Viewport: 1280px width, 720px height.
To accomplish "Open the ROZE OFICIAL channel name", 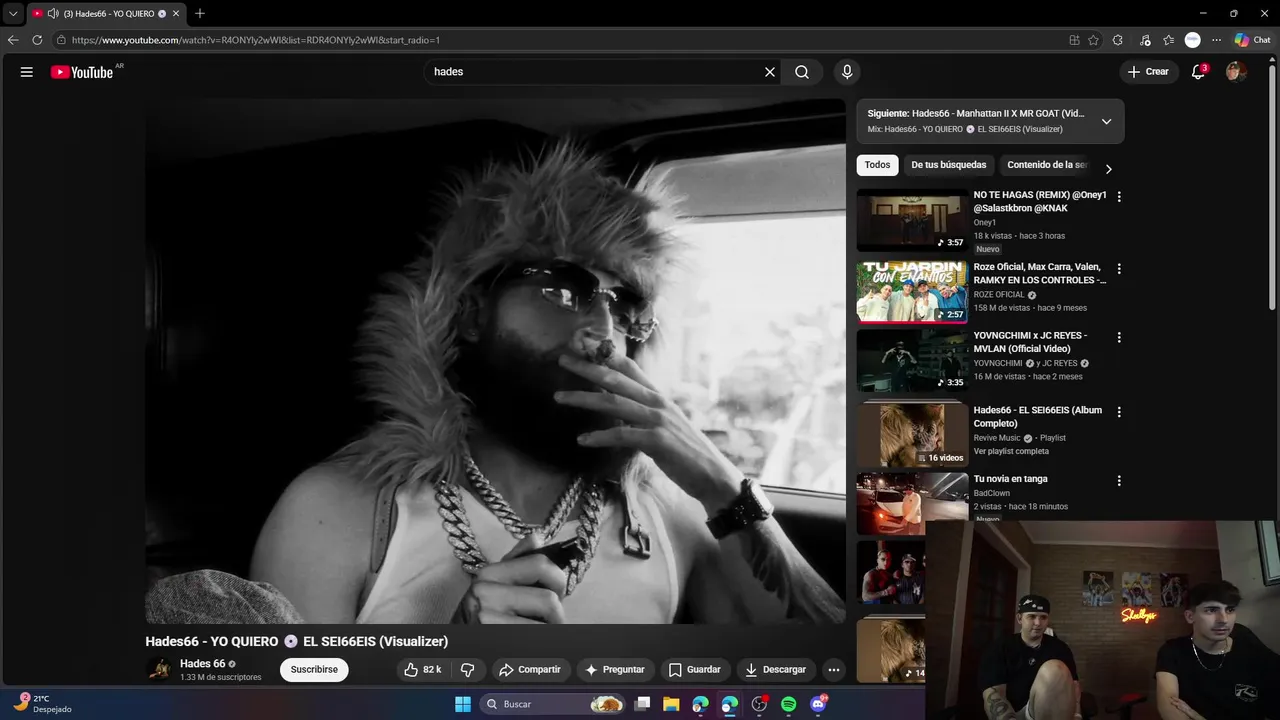I will tap(999, 295).
